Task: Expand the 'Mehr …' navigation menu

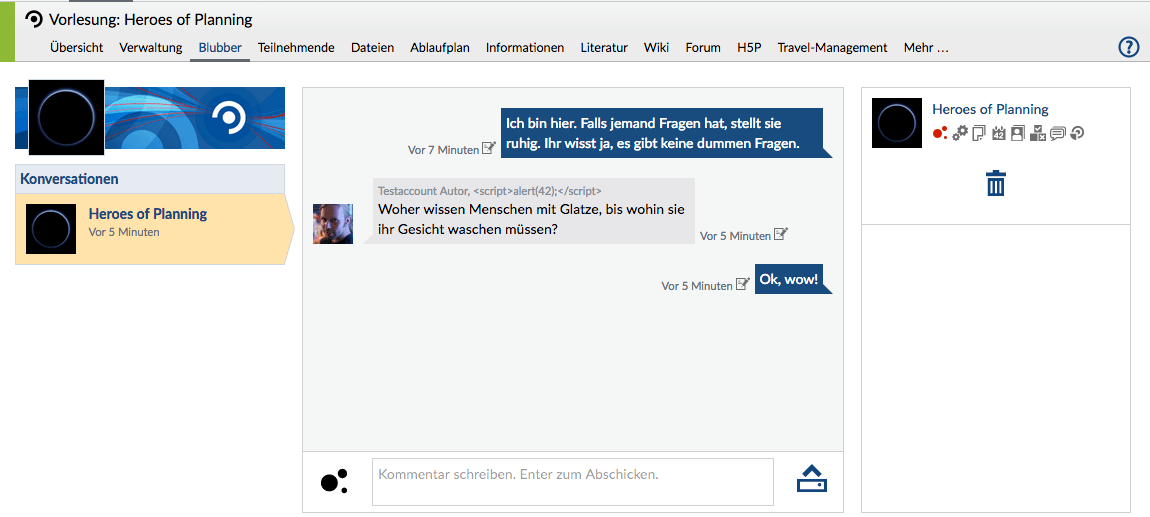Action: 926,48
